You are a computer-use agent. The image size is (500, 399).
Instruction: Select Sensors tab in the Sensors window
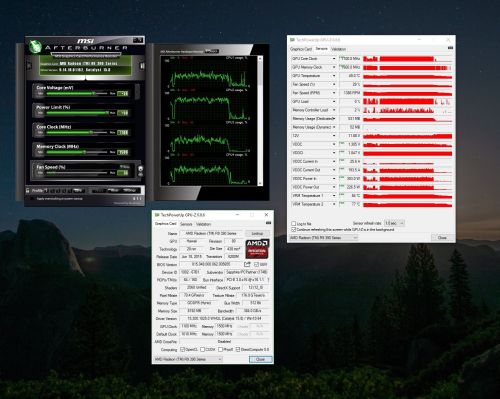point(321,49)
